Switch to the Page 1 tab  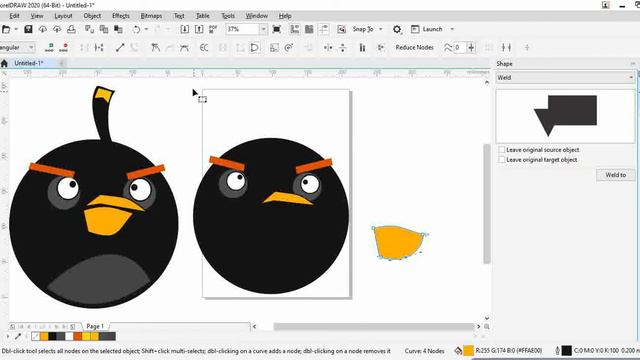[x=95, y=326]
